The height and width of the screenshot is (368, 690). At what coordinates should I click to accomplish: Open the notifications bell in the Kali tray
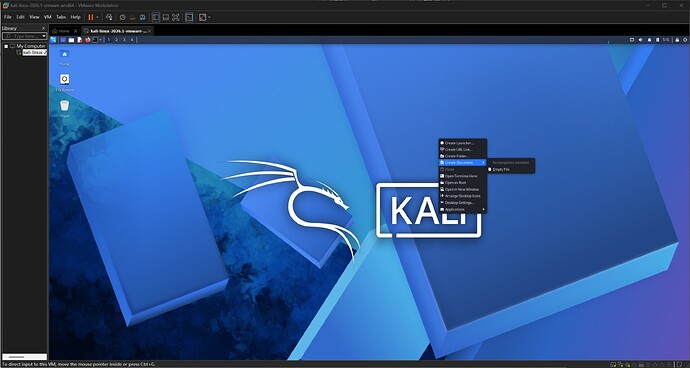coord(650,40)
